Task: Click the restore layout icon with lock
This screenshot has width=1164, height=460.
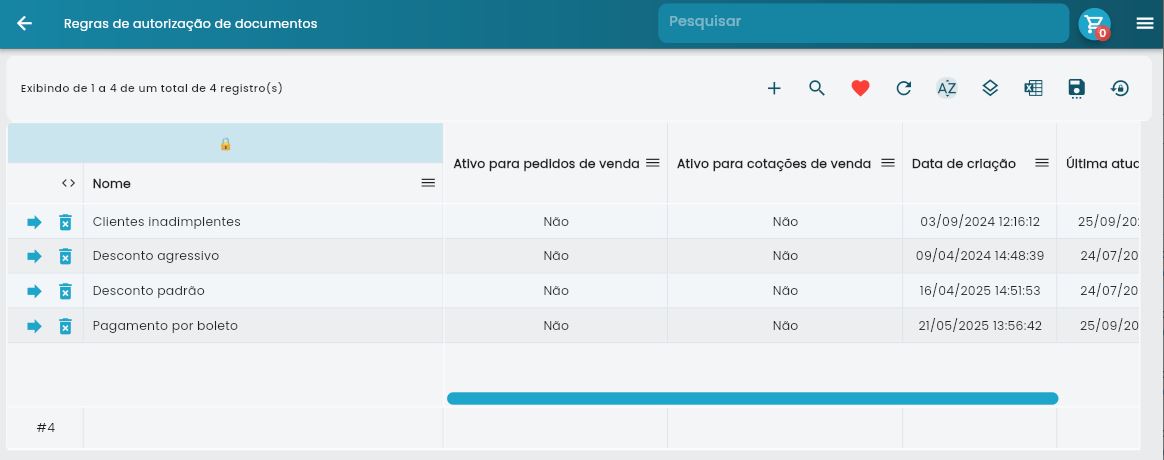Action: point(1120,88)
